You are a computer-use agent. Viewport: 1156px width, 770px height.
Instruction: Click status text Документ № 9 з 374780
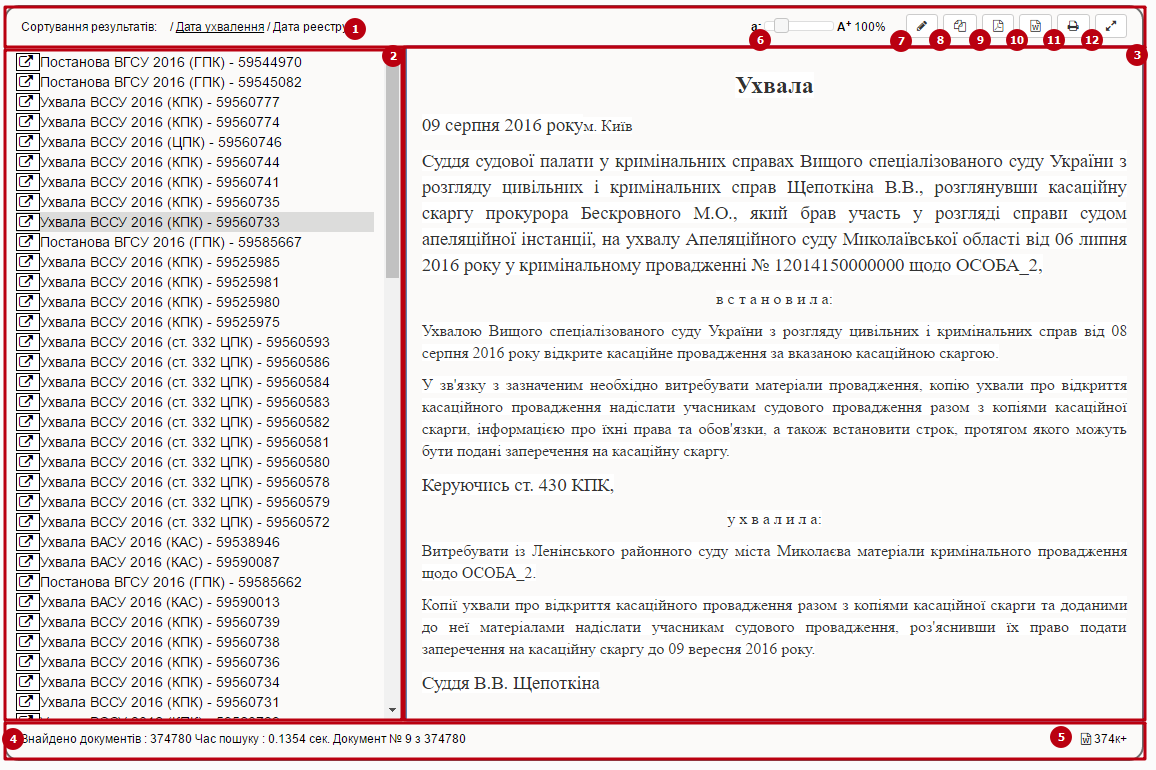(399, 739)
